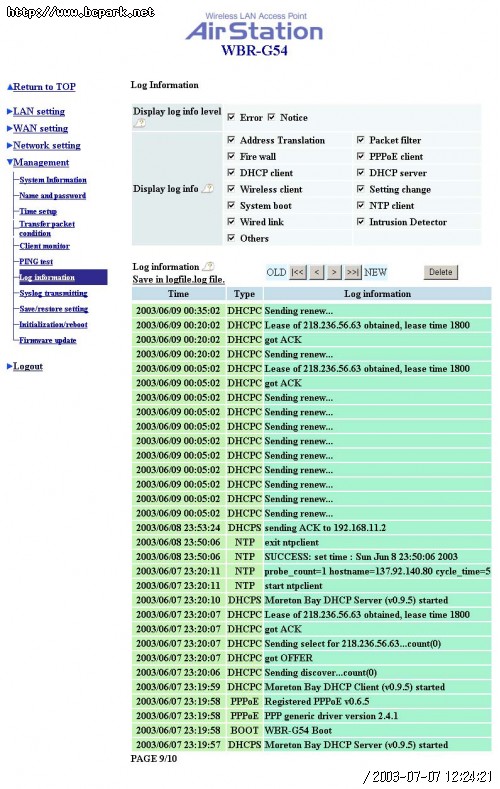Jump to newest log page button
This screenshot has width=500, height=789.
(353, 272)
